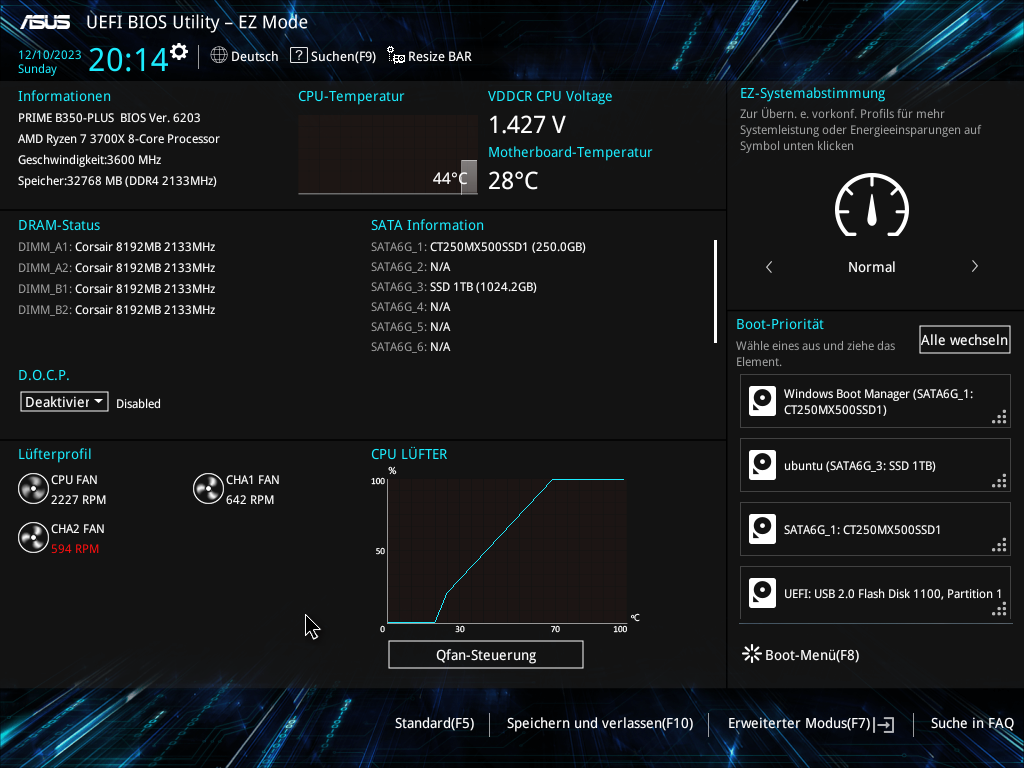Click the CPU LÜFTER fan curve graph
1024x768 pixels.
(507, 551)
